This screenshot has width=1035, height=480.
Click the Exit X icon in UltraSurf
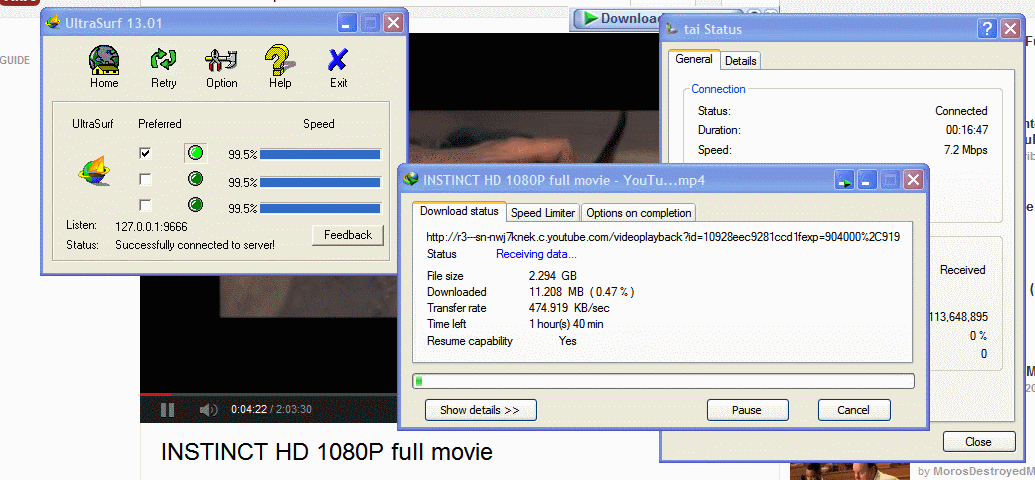tap(338, 60)
